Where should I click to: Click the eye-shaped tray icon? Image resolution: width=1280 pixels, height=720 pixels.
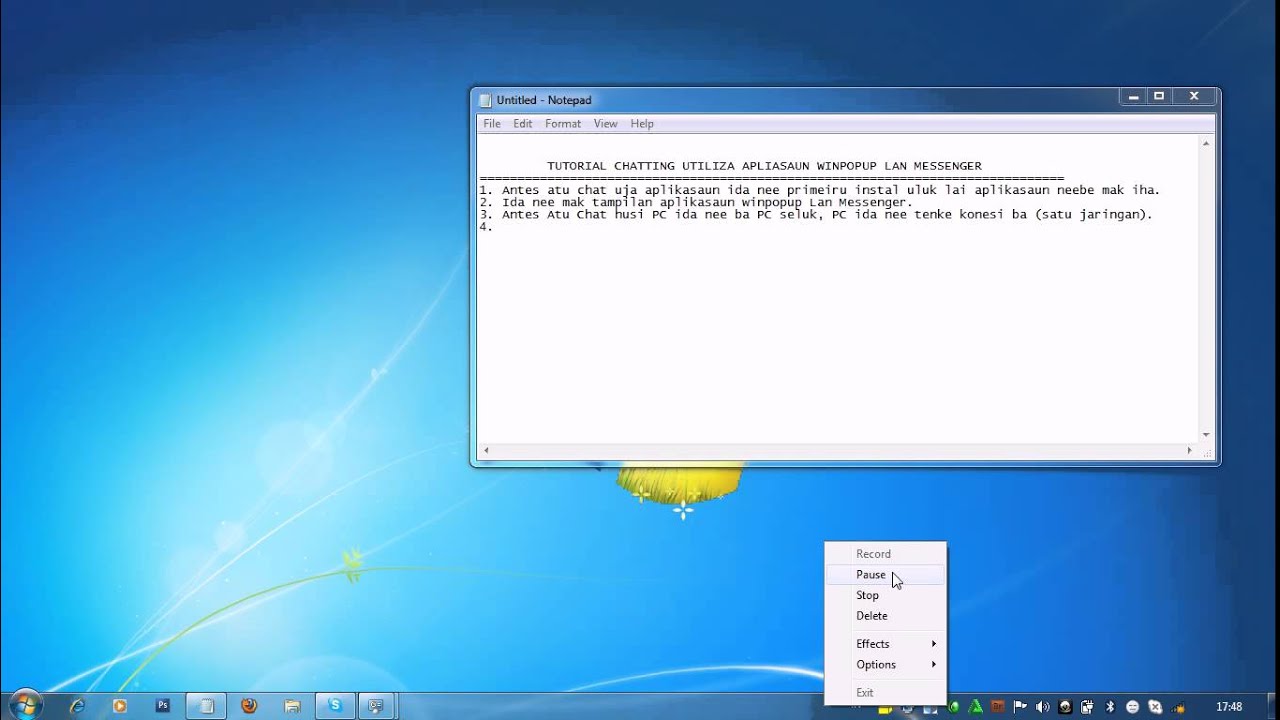click(x=1065, y=707)
